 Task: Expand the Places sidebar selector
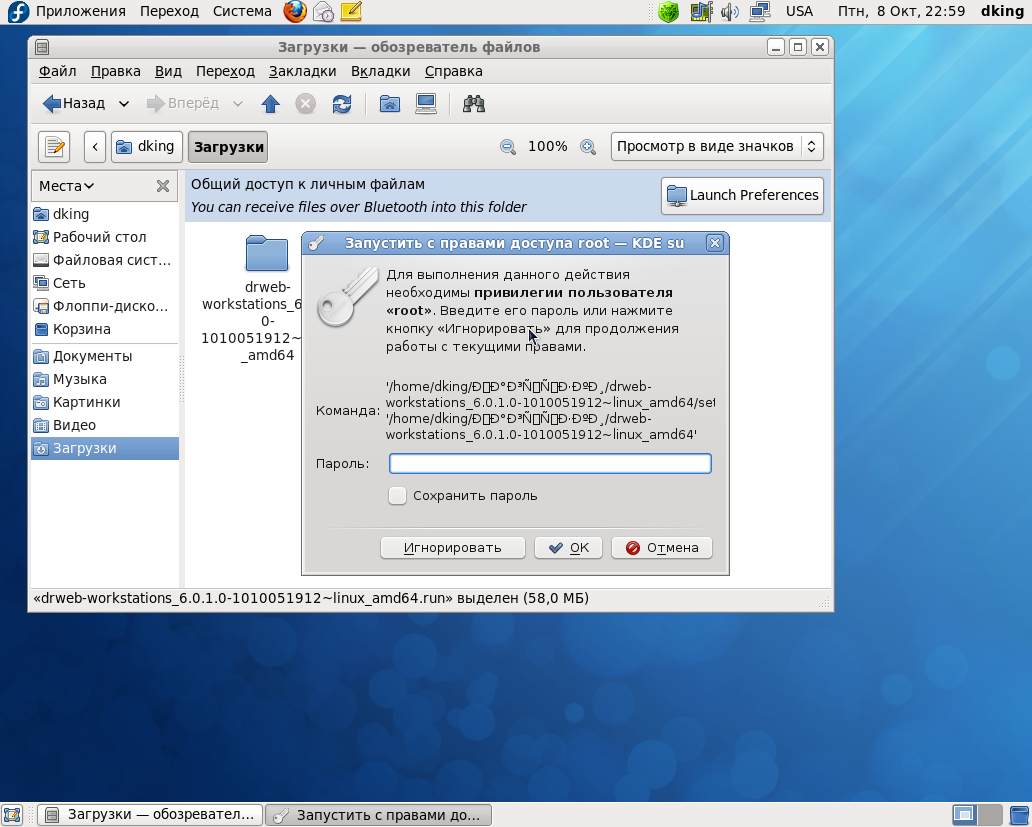66,186
